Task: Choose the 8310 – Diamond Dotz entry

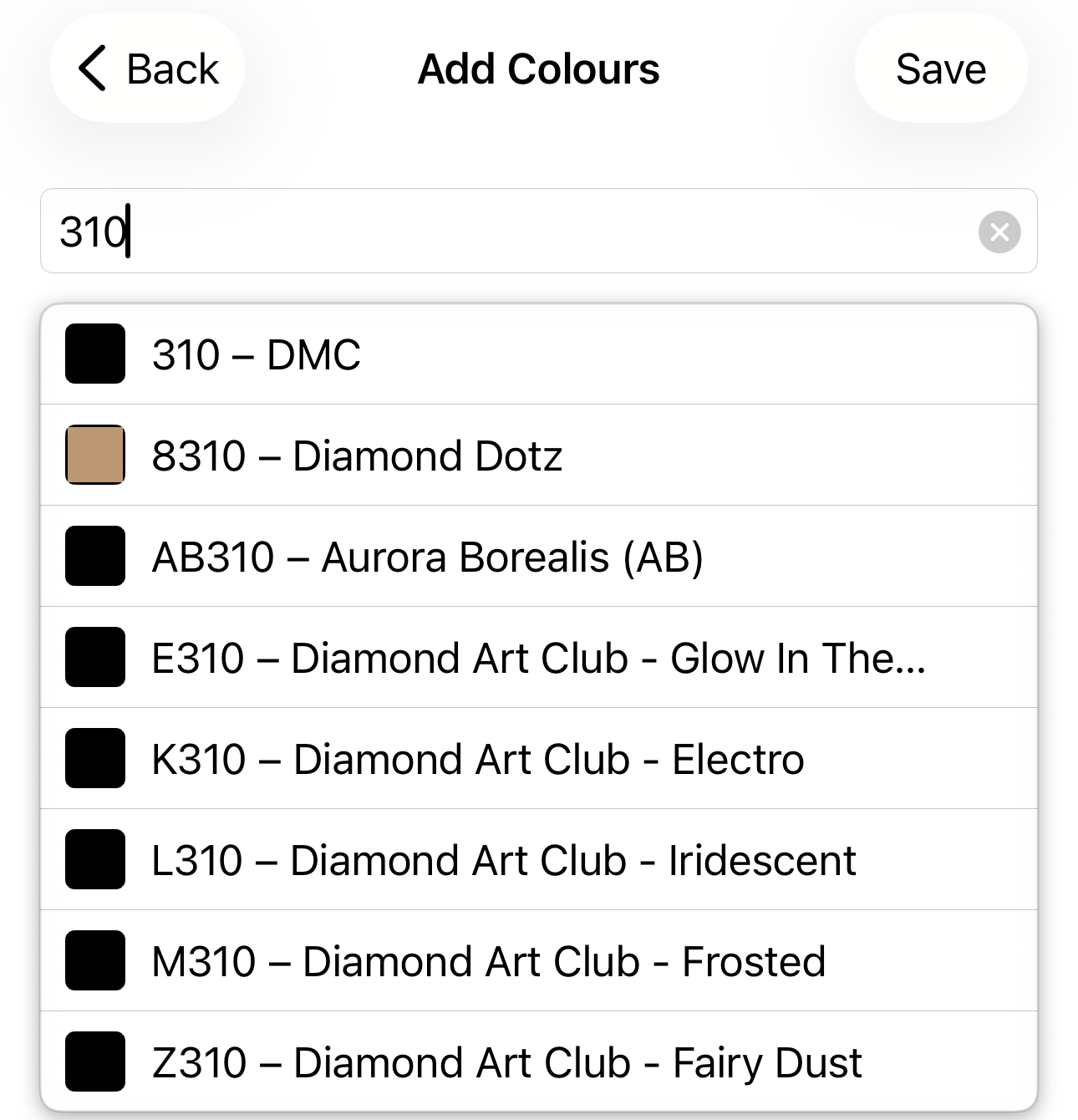Action: tap(357, 456)
